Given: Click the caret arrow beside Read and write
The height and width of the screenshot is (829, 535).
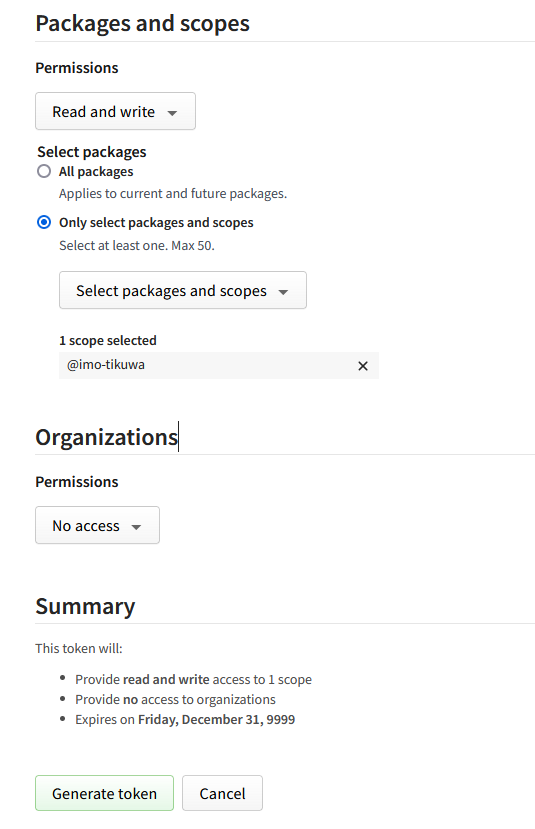Looking at the screenshot, I should pyautogui.click(x=172, y=113).
